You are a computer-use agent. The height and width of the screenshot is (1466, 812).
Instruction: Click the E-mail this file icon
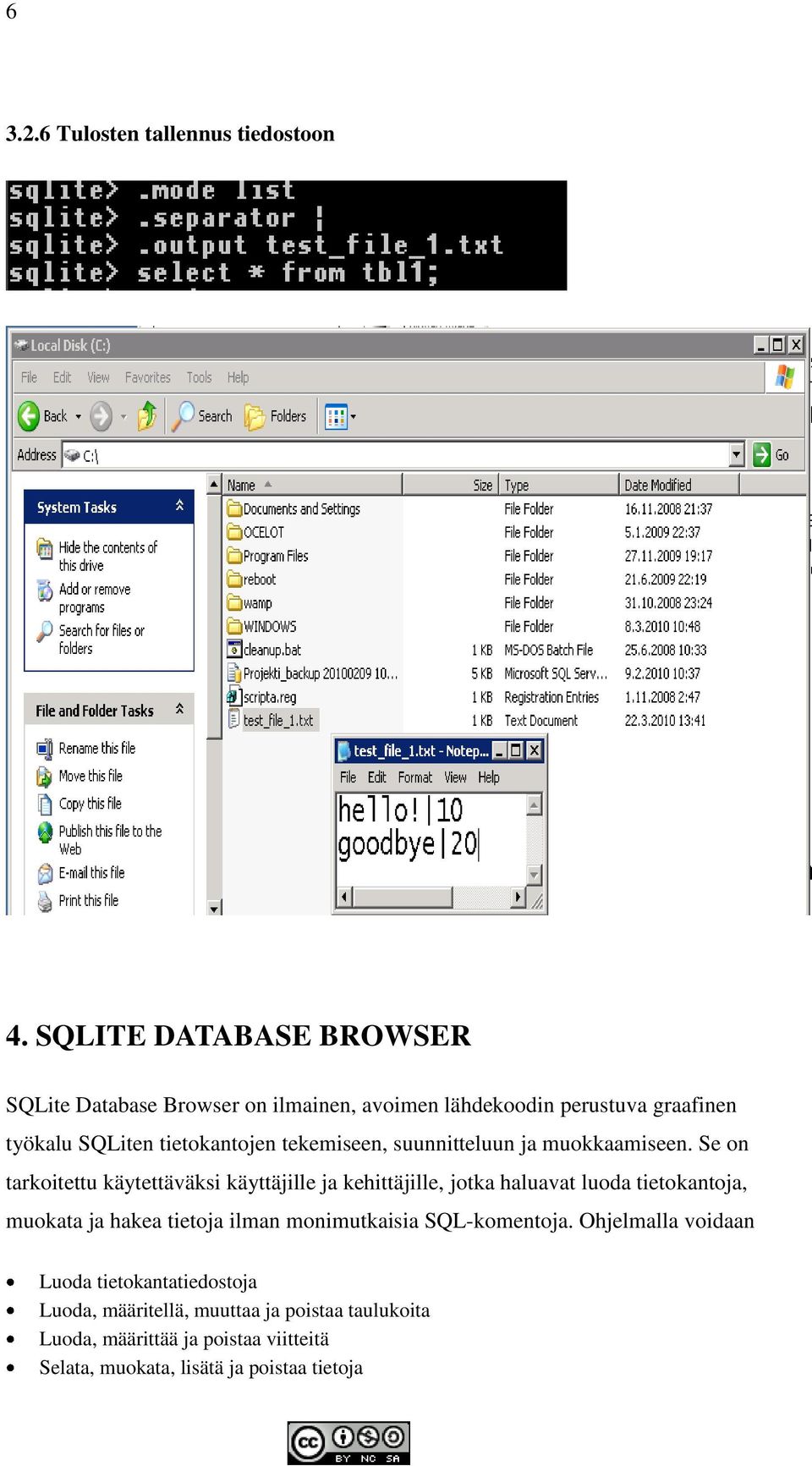pyautogui.click(x=45, y=873)
